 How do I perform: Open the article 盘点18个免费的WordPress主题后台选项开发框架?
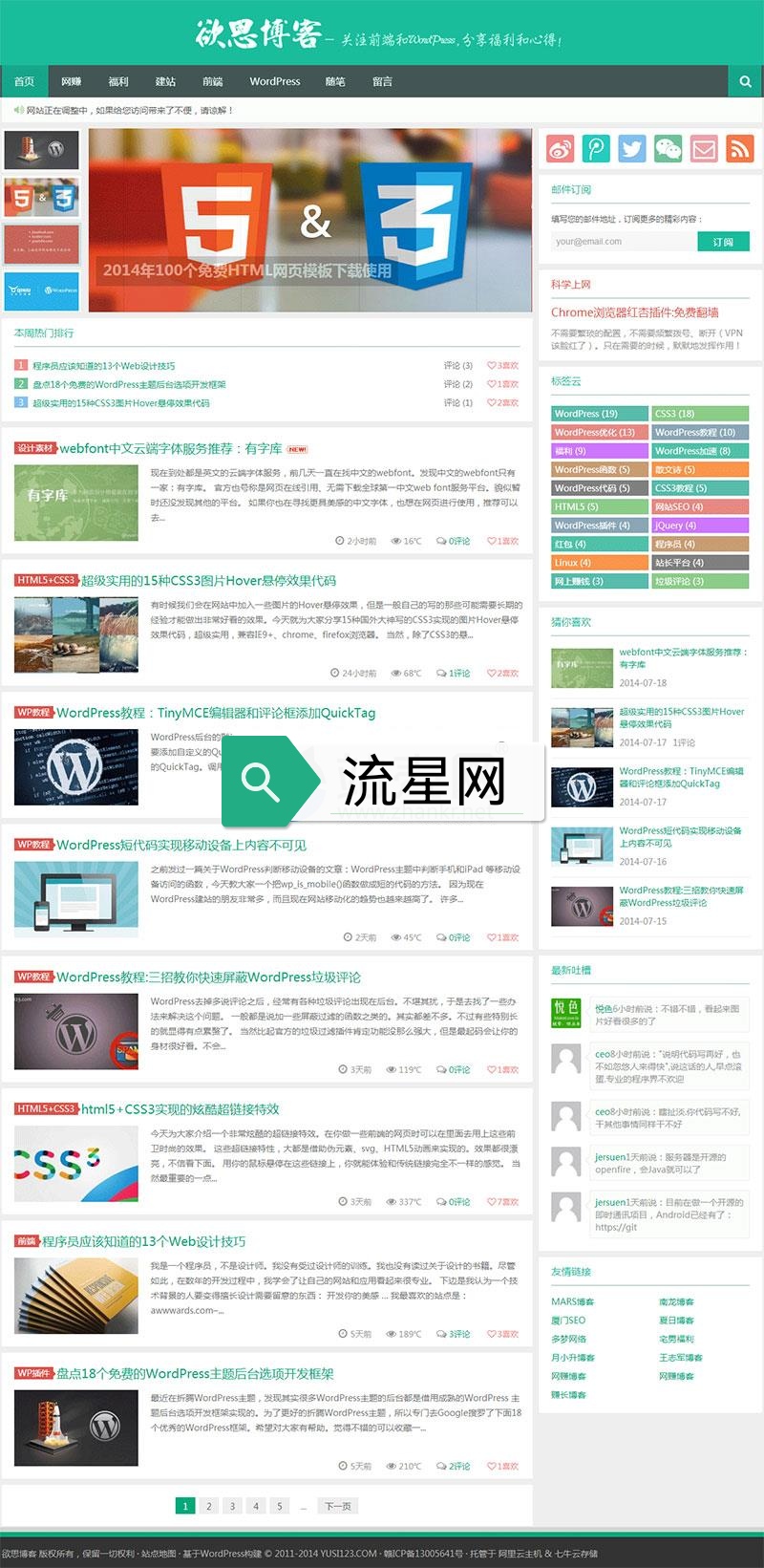point(195,1373)
